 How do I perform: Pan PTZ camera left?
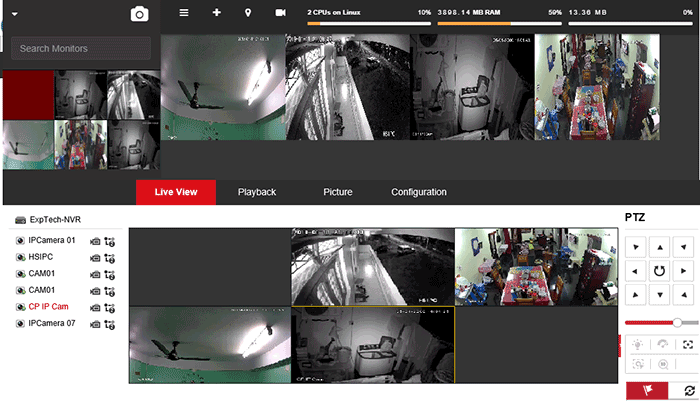tap(636, 271)
